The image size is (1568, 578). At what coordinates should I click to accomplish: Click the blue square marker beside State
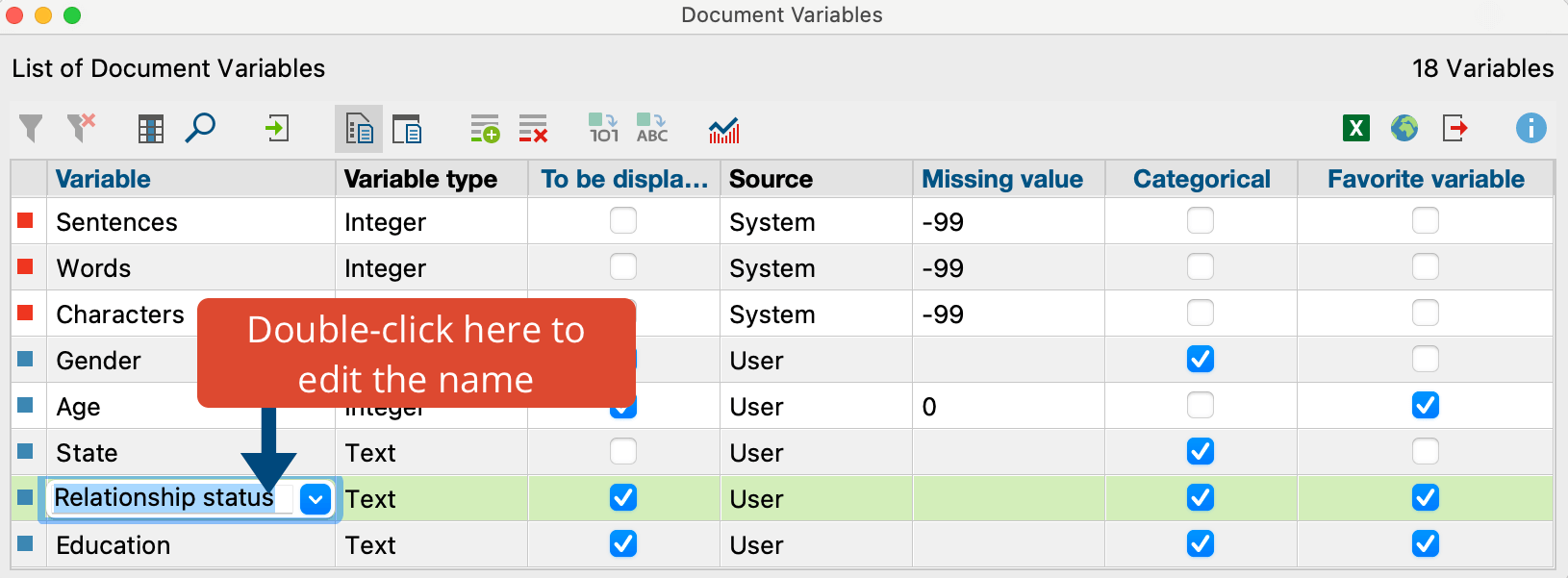[26, 451]
